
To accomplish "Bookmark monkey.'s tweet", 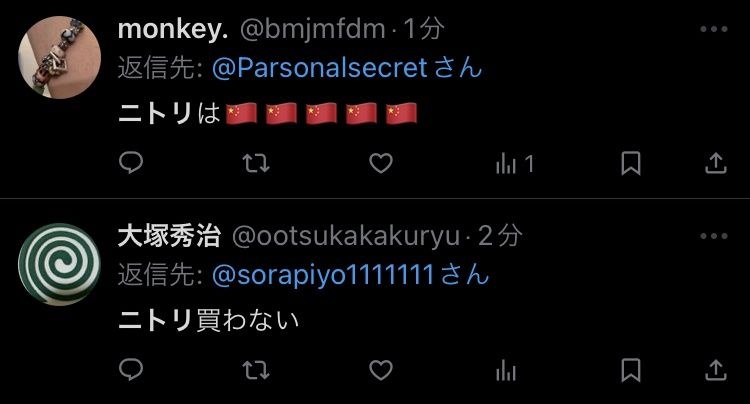I will (x=630, y=164).
